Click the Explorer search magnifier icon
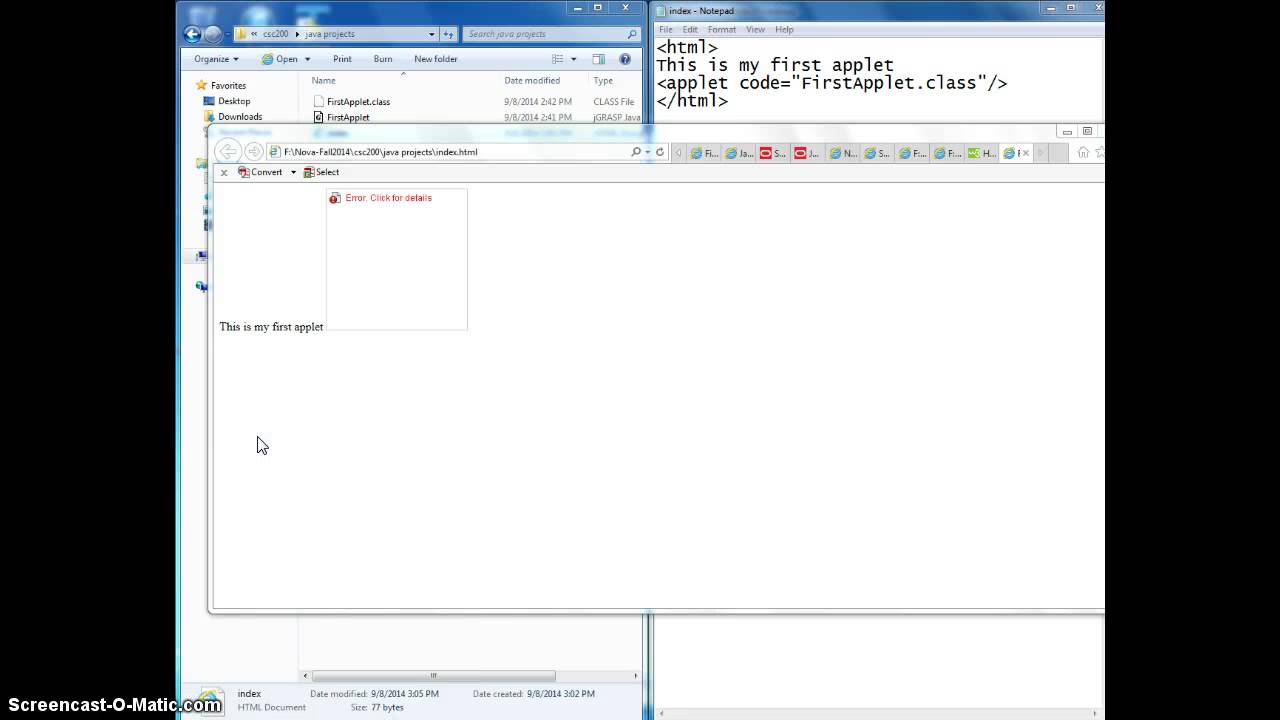 point(632,34)
